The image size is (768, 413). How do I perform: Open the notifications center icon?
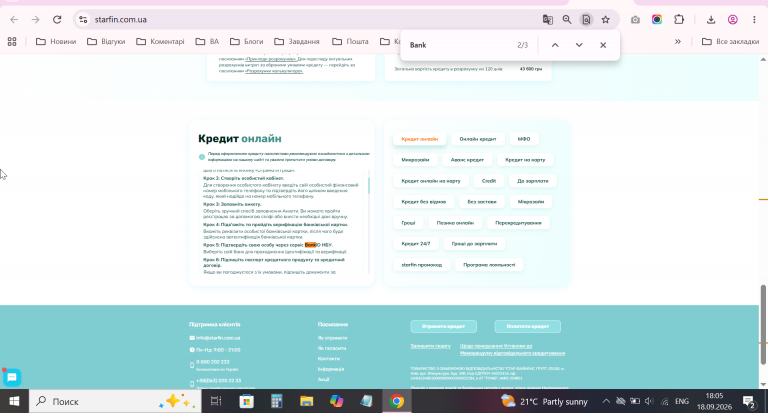pyautogui.click(x=749, y=402)
